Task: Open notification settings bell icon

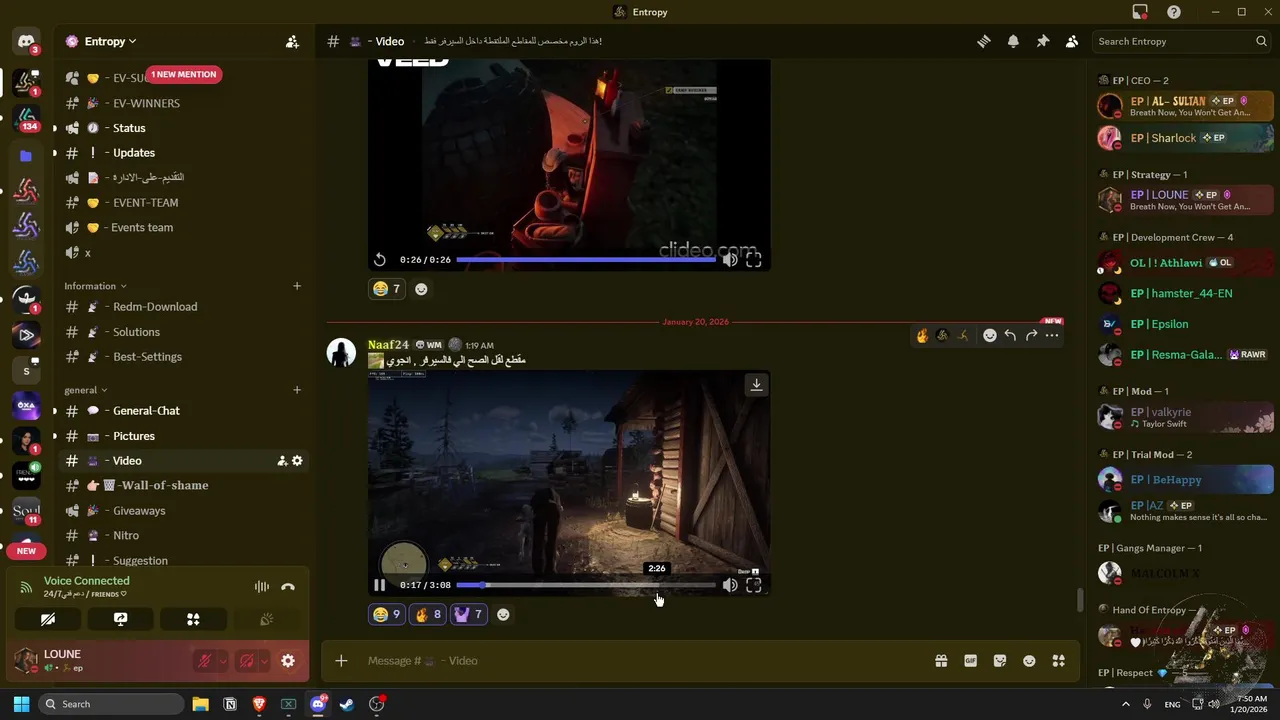Action: click(x=1013, y=41)
